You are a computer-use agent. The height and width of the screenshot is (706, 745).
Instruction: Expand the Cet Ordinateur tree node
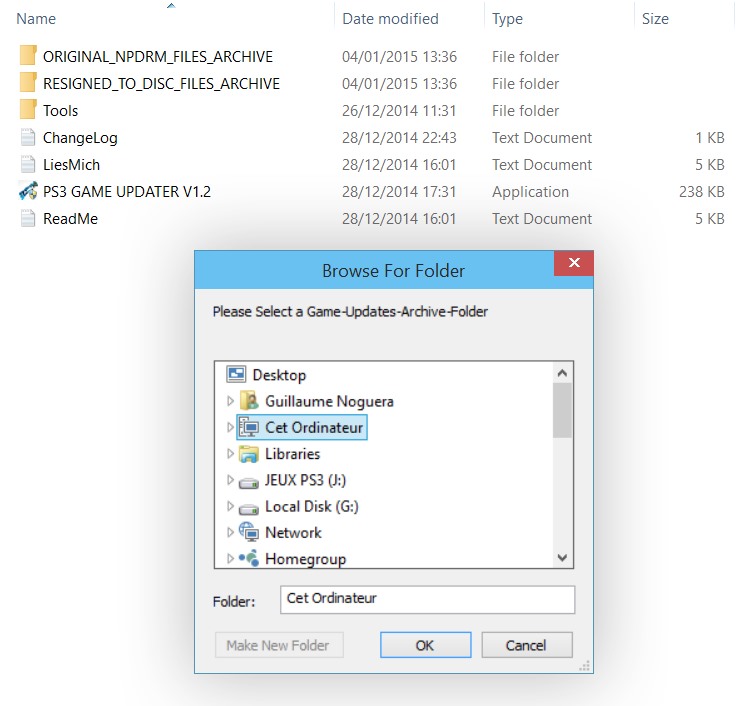[230, 428]
